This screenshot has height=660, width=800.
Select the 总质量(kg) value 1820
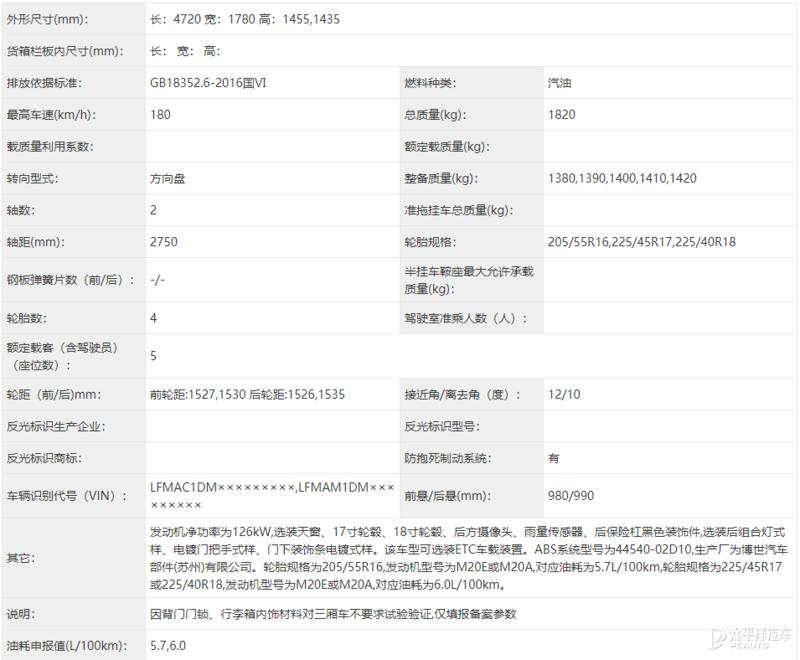click(563, 113)
